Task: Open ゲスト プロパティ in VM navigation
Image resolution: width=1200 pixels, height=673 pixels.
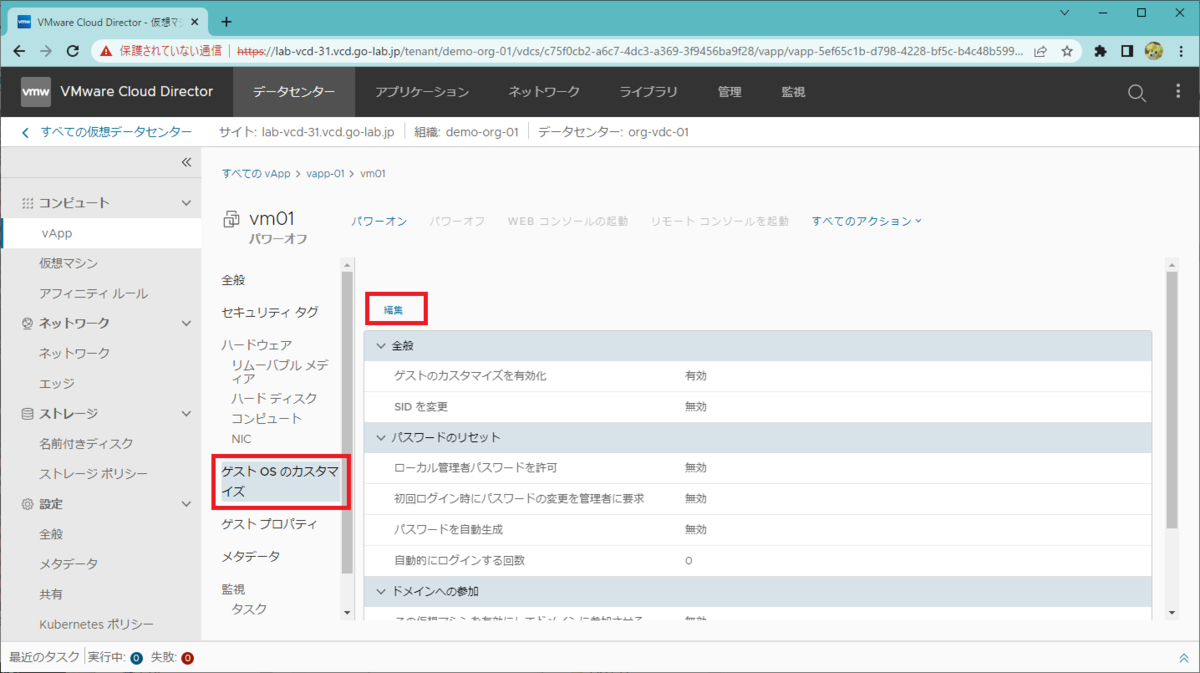Action: pos(269,524)
